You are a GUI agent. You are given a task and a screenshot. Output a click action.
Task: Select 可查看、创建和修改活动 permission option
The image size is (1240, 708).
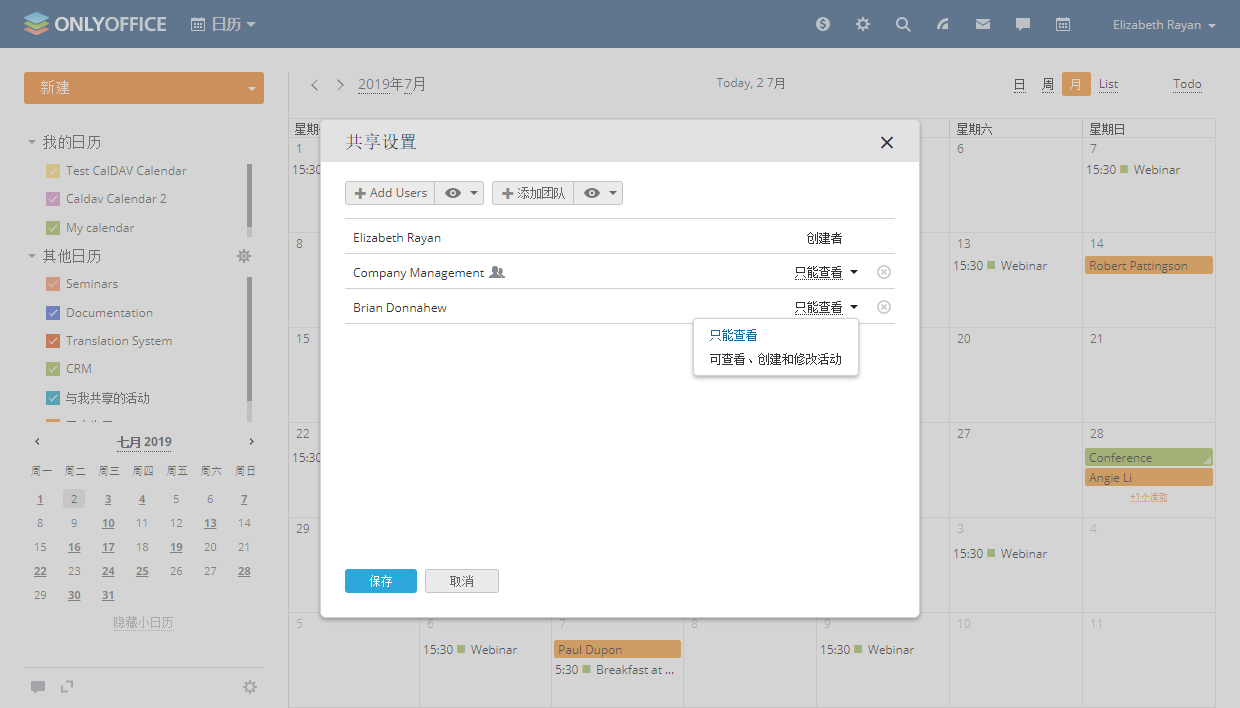pos(775,359)
